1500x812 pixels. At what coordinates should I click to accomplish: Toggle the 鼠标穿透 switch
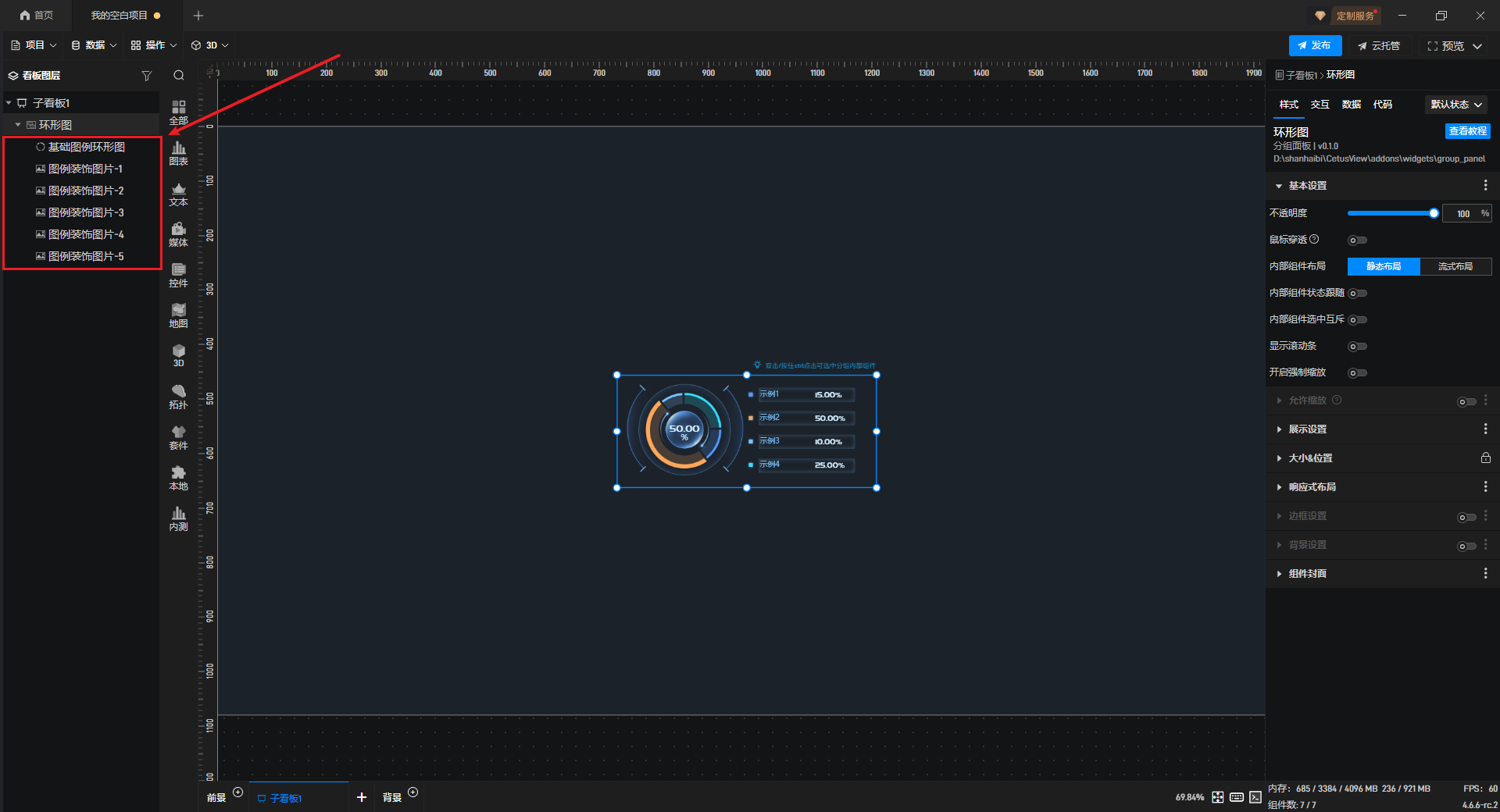(x=1358, y=240)
